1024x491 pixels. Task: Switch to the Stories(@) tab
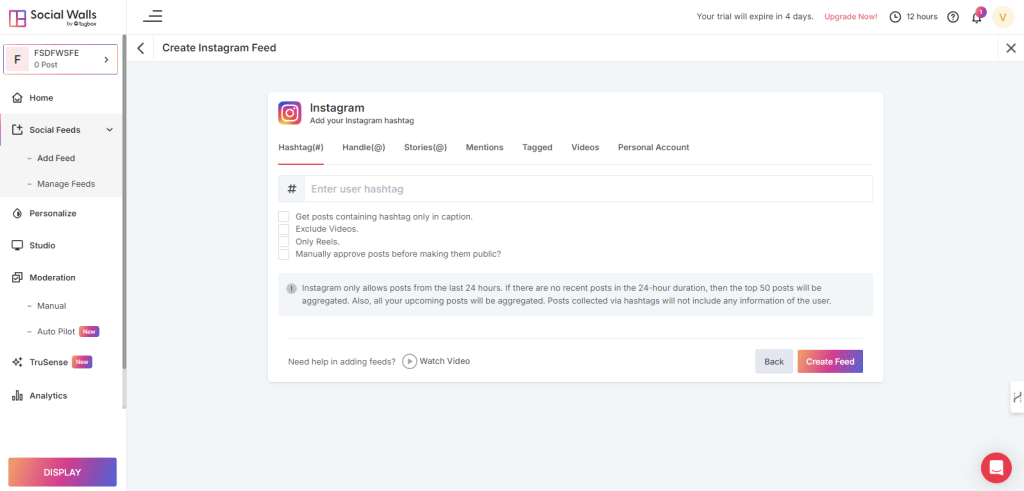(x=425, y=148)
